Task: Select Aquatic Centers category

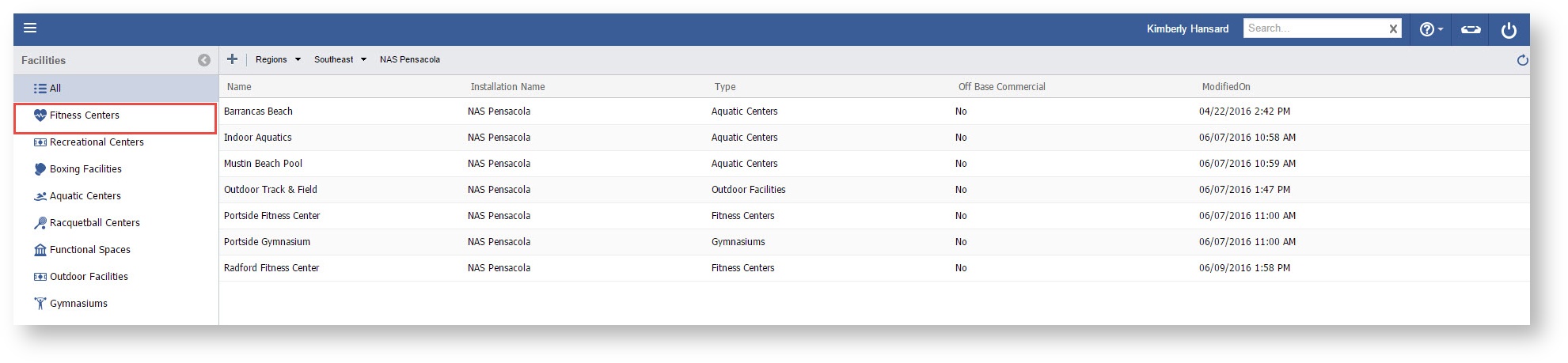Action: click(x=85, y=196)
